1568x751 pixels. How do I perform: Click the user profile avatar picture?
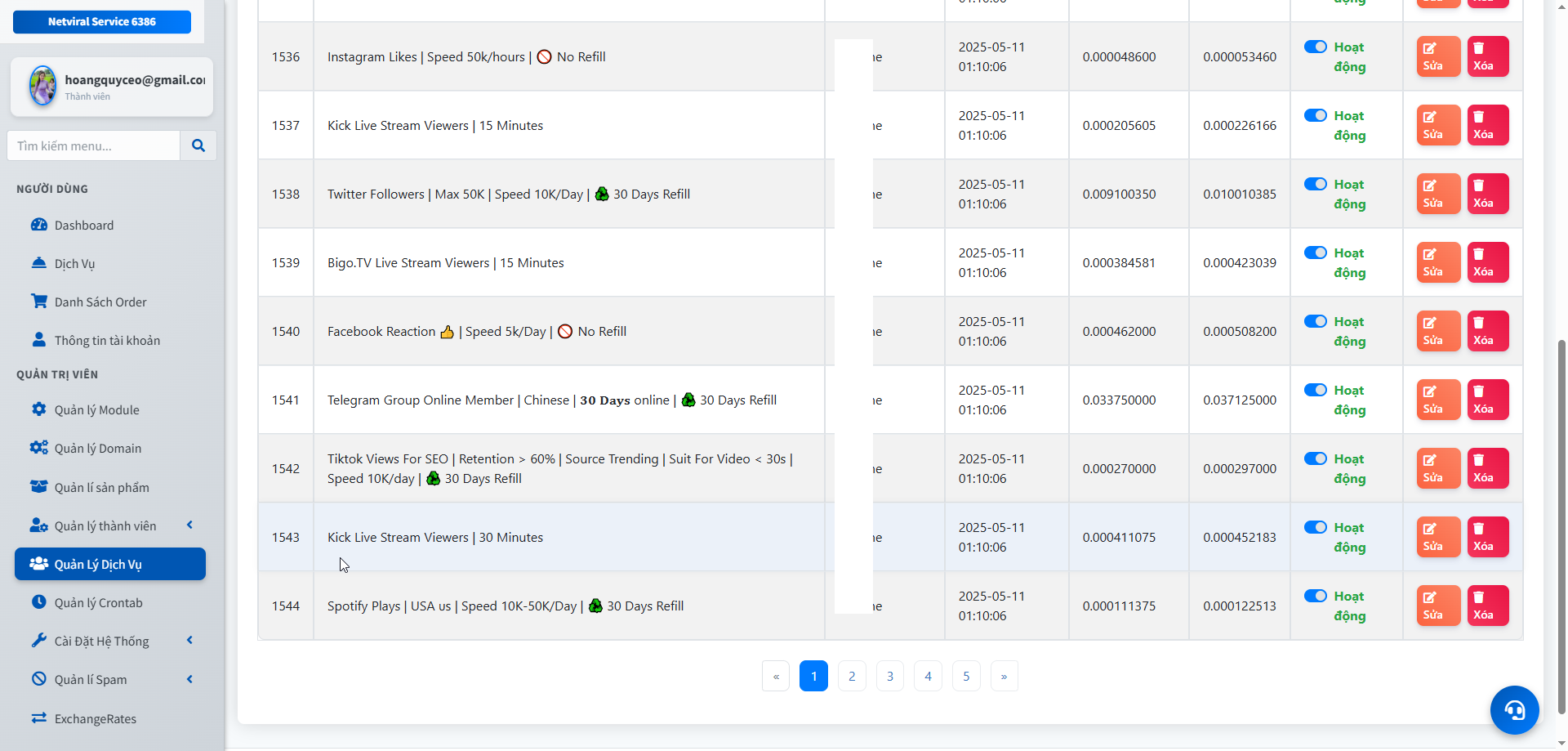pos(42,87)
